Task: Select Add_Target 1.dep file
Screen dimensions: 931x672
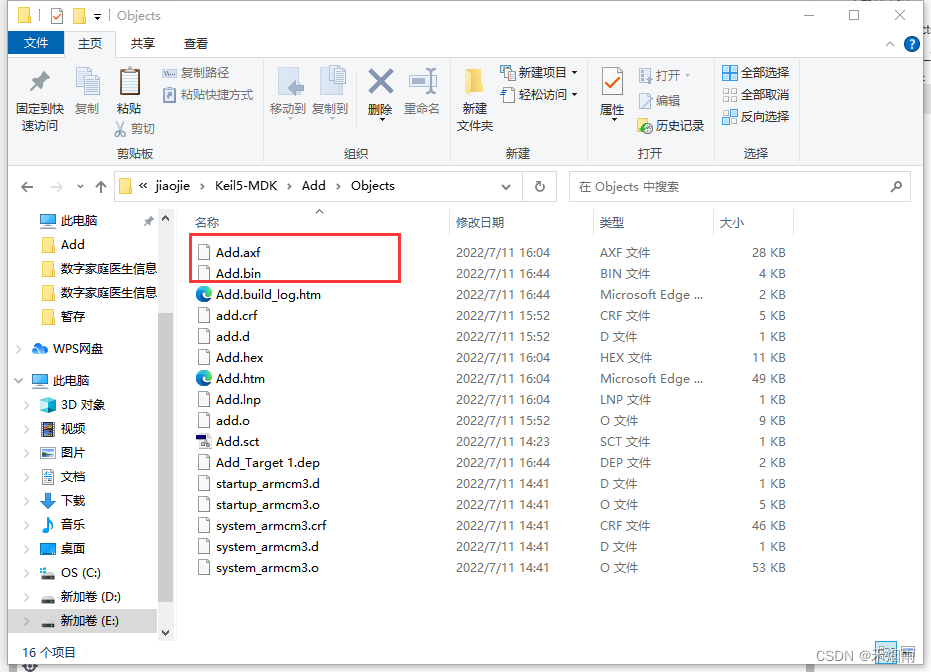Action: pos(268,462)
